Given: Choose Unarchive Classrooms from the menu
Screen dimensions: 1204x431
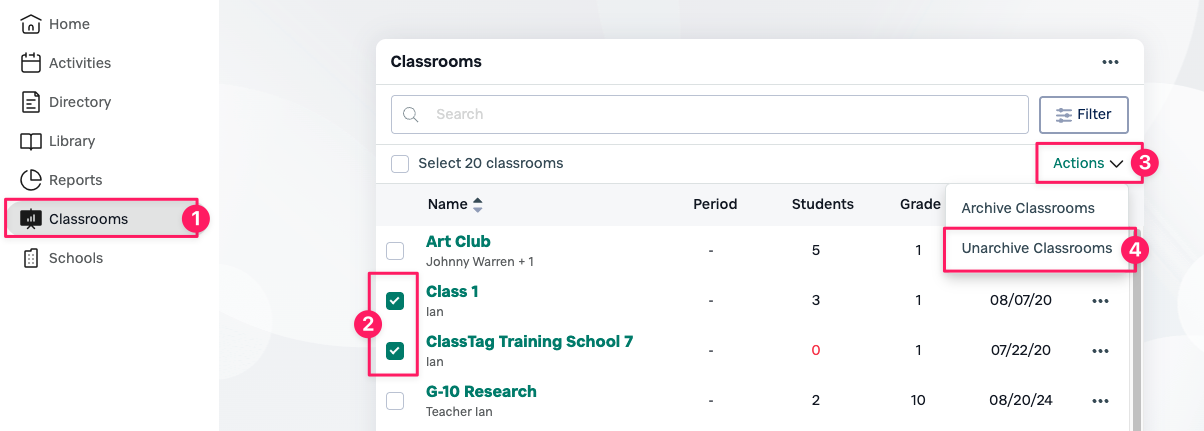Looking at the screenshot, I should click(1036, 248).
